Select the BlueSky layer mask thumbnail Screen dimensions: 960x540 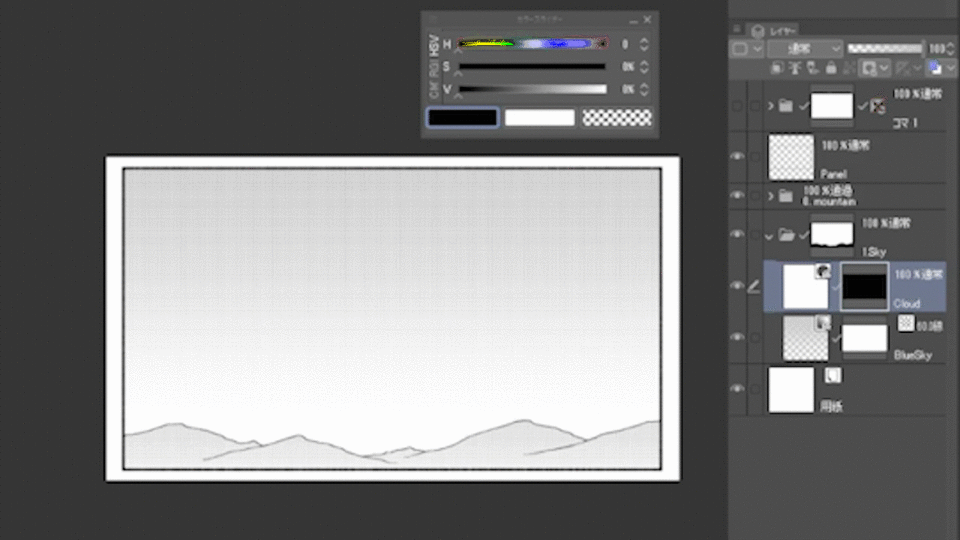point(864,338)
